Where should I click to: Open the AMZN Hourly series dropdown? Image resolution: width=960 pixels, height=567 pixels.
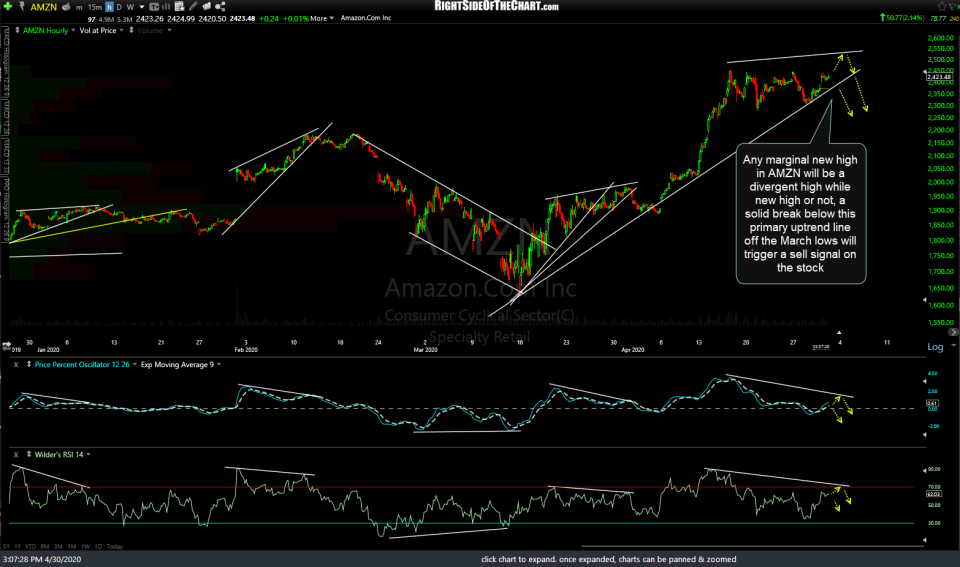73,31
